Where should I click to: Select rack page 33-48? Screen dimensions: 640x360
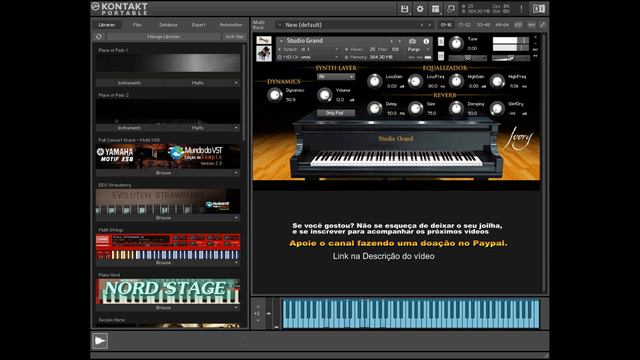pos(483,25)
